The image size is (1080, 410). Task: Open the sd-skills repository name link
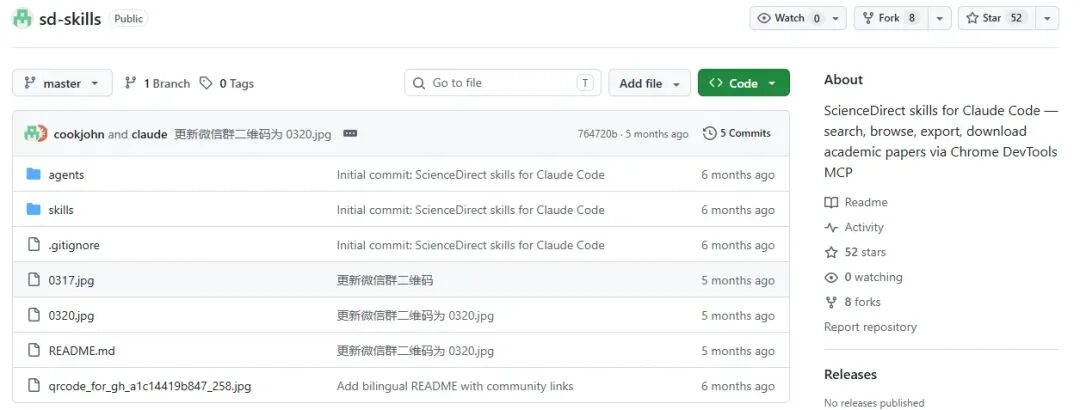coord(70,19)
